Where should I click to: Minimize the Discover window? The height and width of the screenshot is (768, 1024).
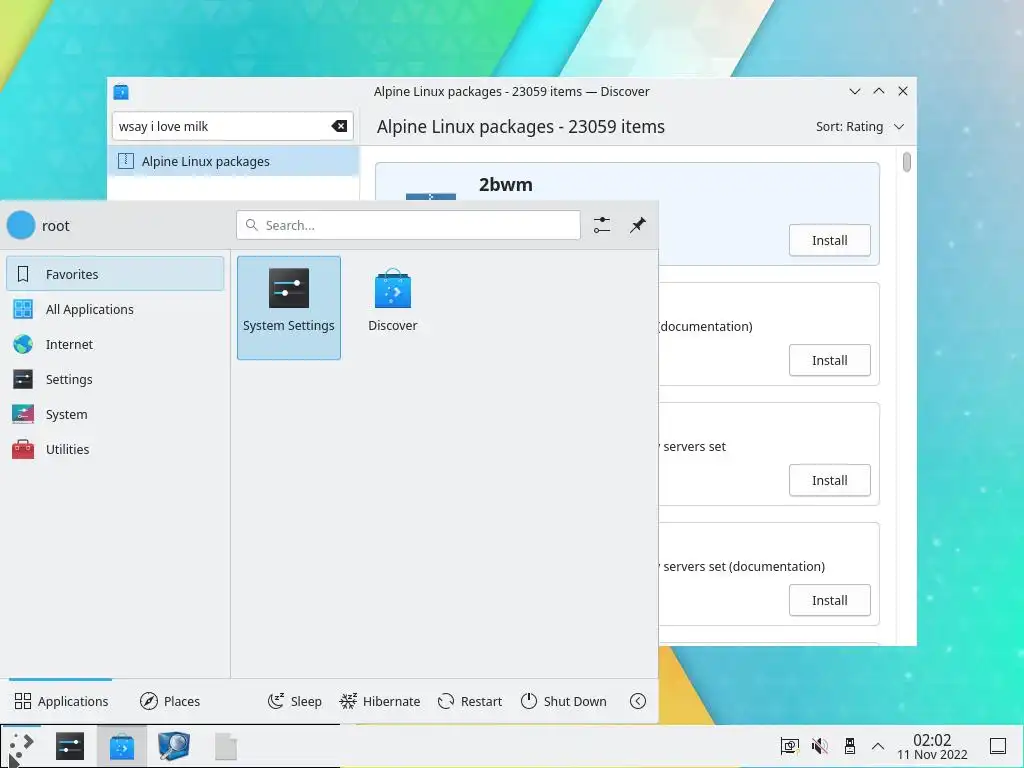tap(855, 91)
